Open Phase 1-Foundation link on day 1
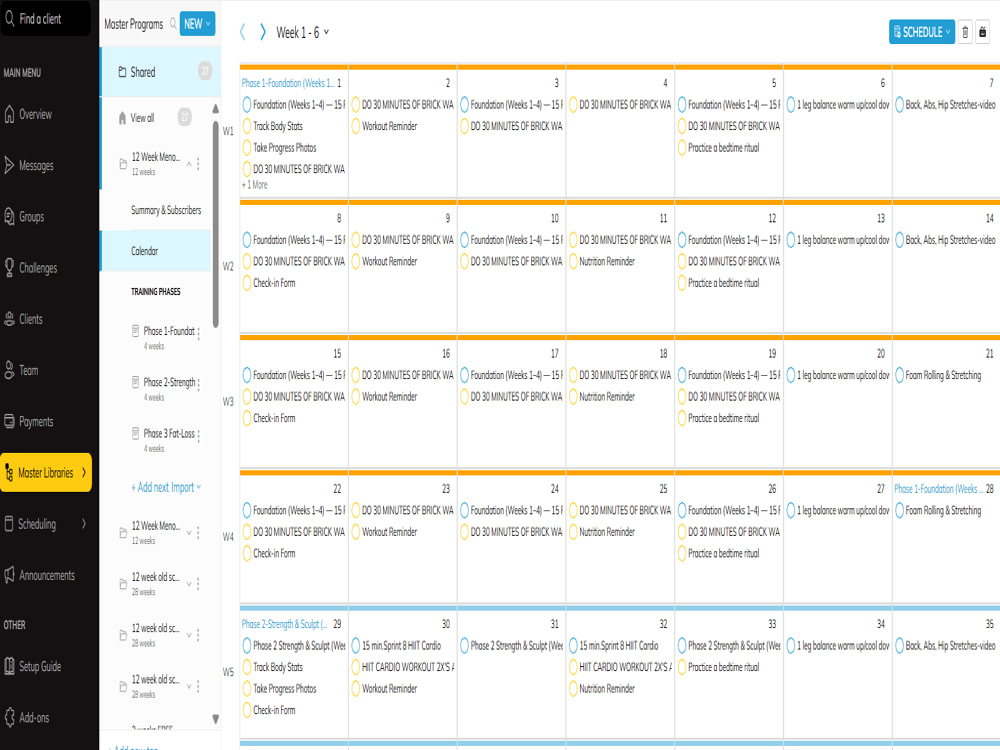 click(x=287, y=83)
